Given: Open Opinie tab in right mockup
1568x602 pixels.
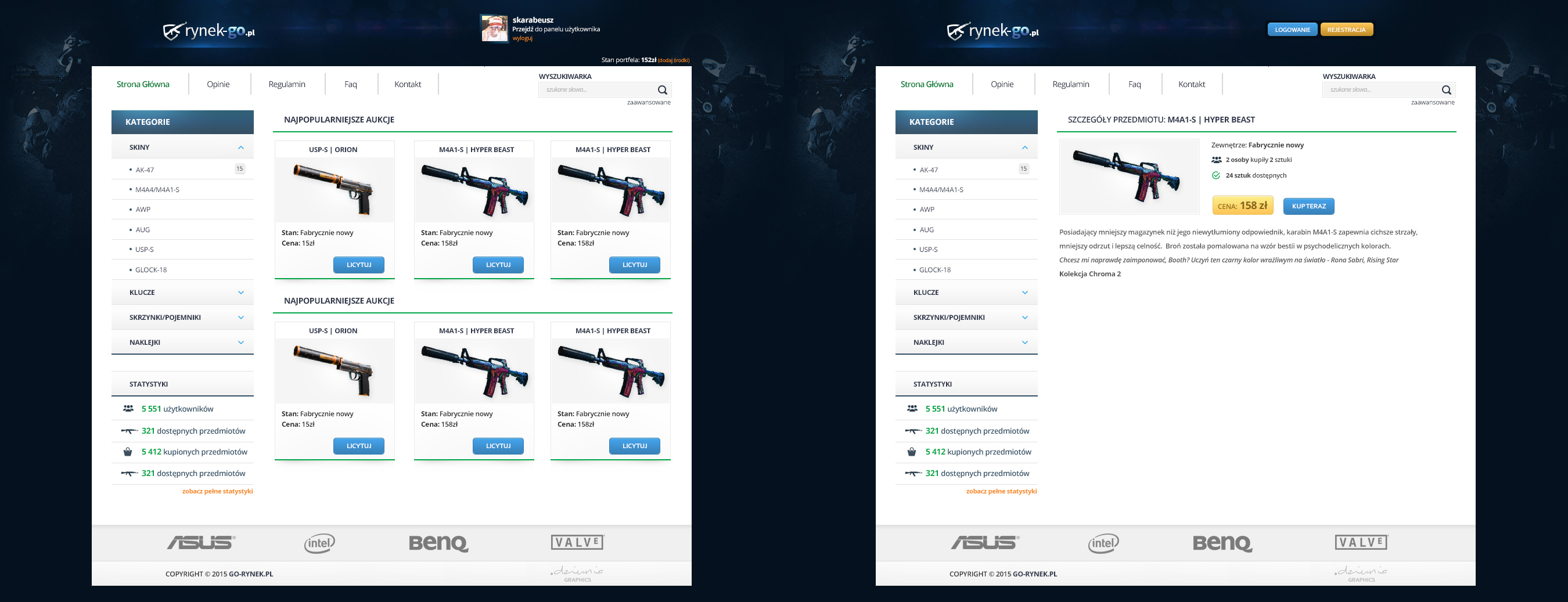Looking at the screenshot, I should pos(1002,84).
